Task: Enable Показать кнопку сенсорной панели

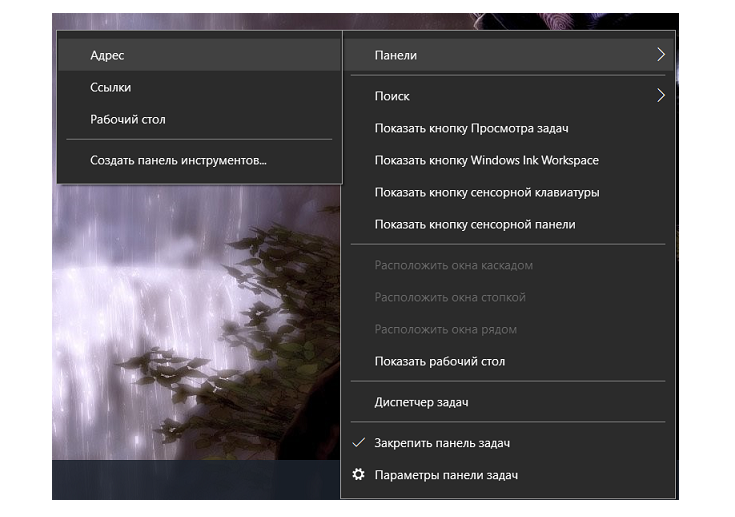Action: click(x=474, y=225)
